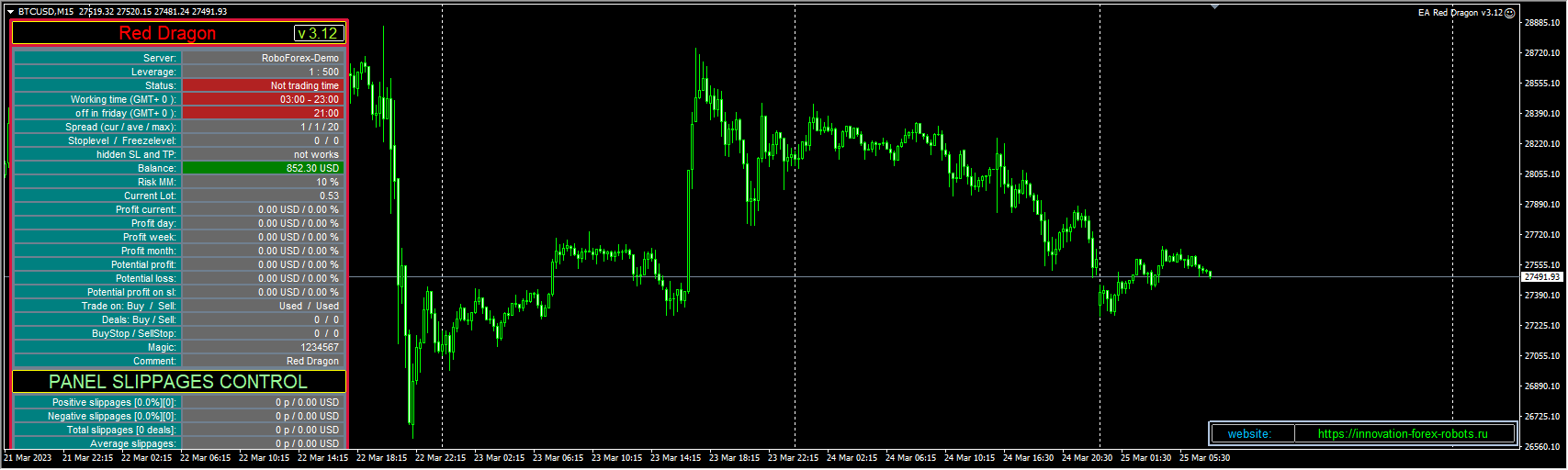Click the 852.30 USD balance cell
This screenshot has width=1568, height=470.
264,168
